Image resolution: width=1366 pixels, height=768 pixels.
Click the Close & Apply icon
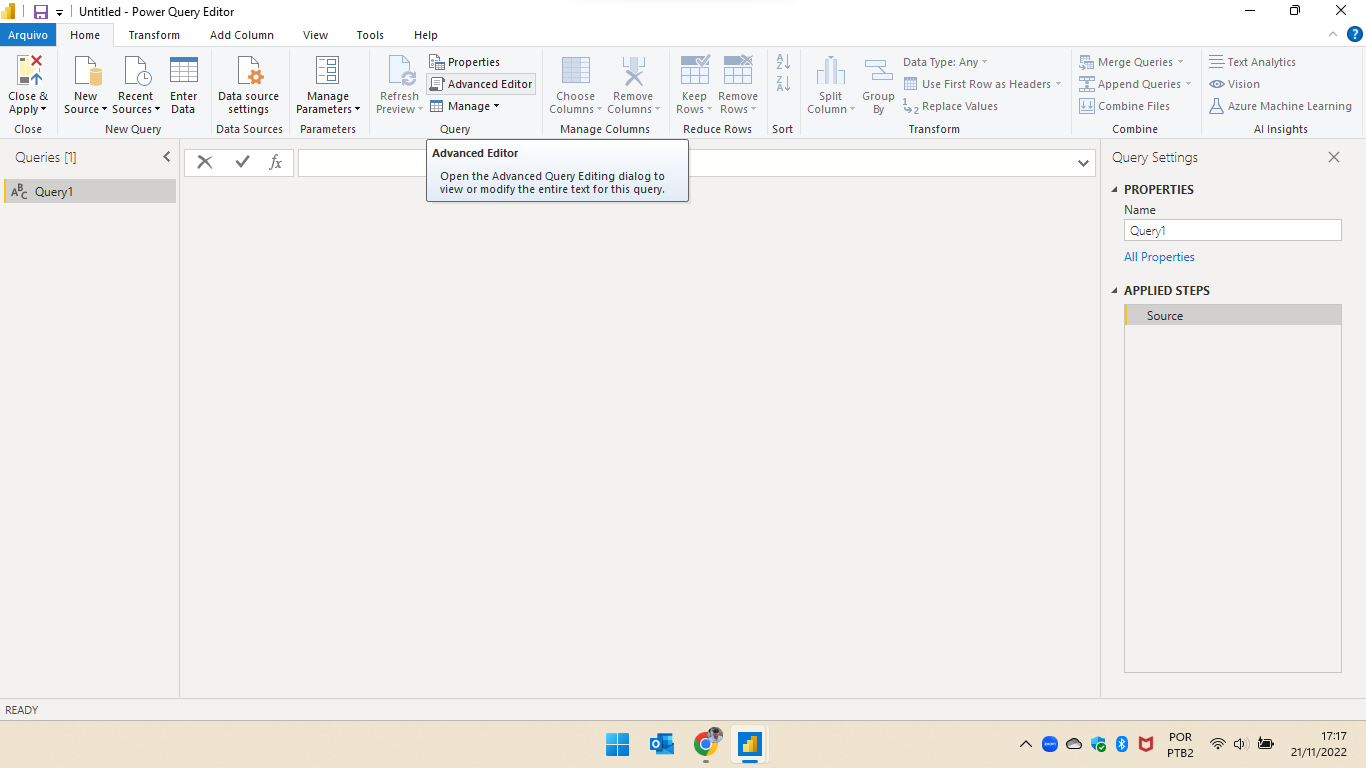click(28, 71)
